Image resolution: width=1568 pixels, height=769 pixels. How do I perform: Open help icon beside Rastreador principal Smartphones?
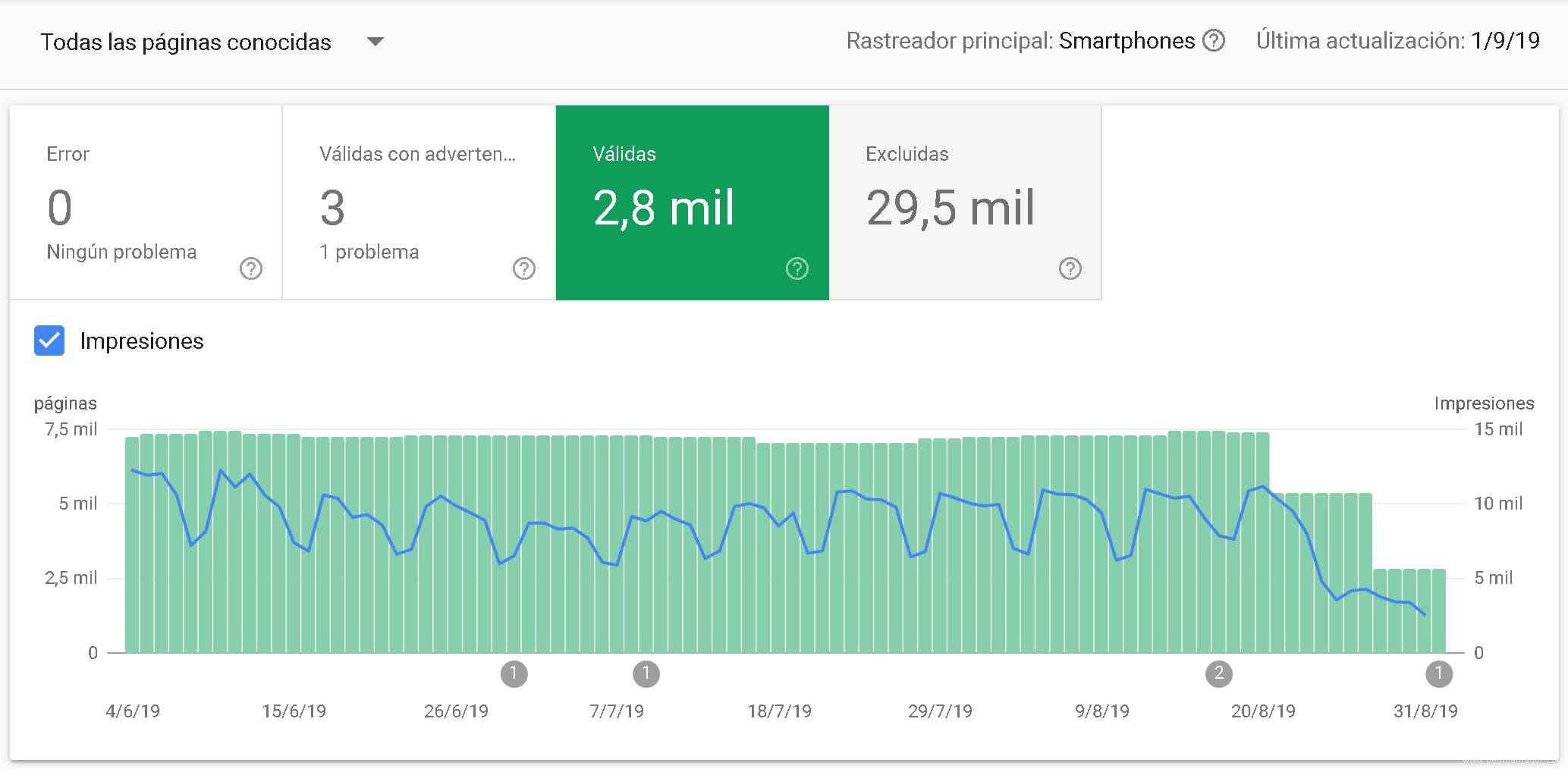pos(1214,41)
